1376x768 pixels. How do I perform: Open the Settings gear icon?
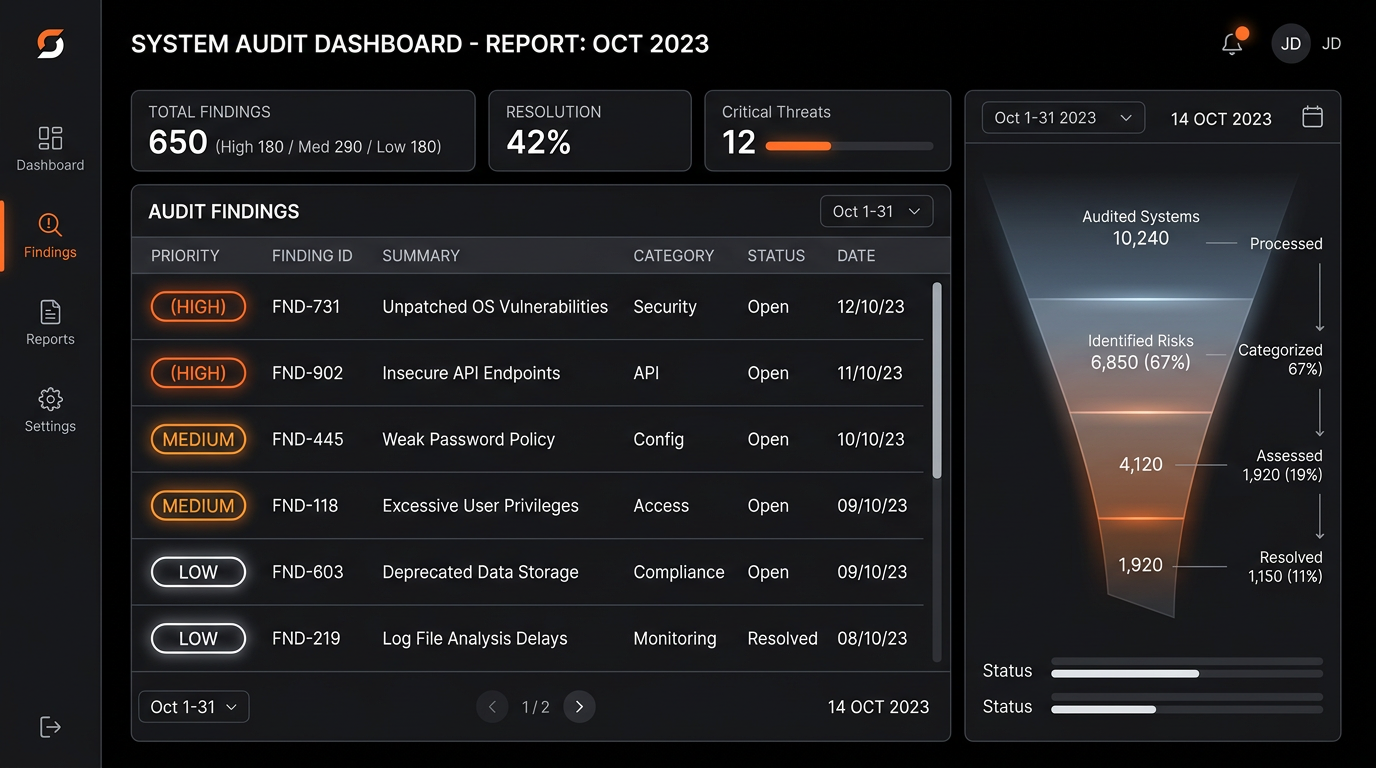click(x=50, y=399)
